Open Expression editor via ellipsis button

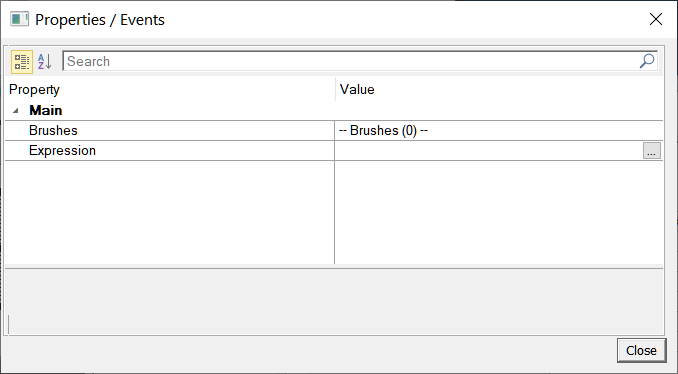[651, 150]
